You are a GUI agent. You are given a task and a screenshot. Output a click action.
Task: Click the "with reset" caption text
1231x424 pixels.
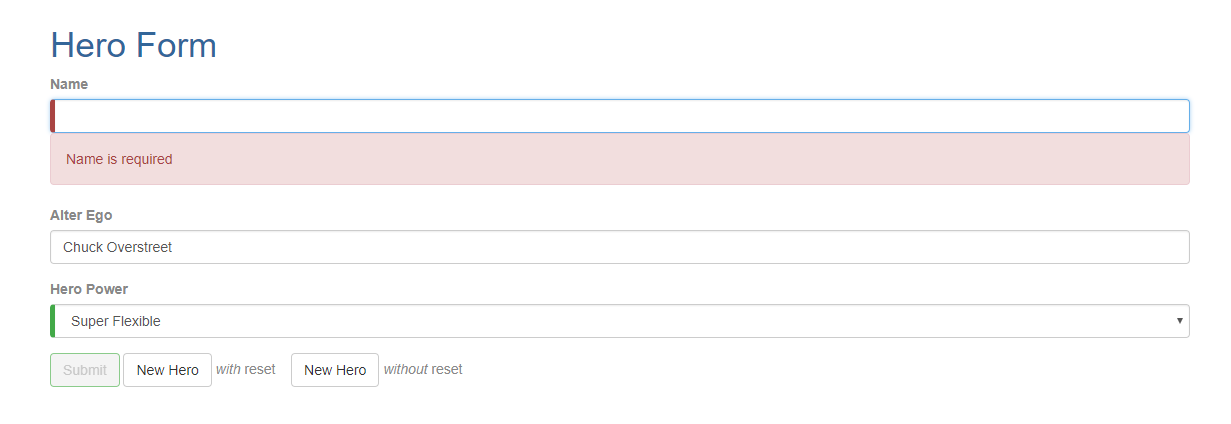[x=246, y=369]
